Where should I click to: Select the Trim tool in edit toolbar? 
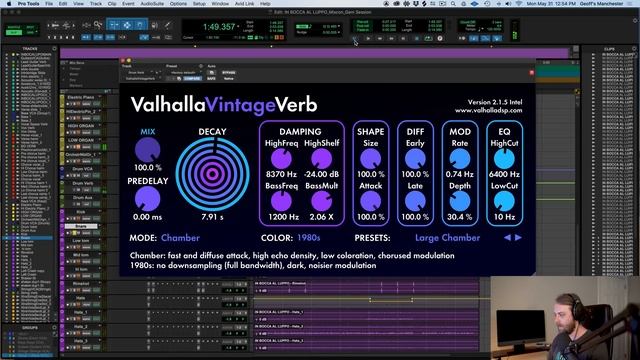click(x=114, y=25)
